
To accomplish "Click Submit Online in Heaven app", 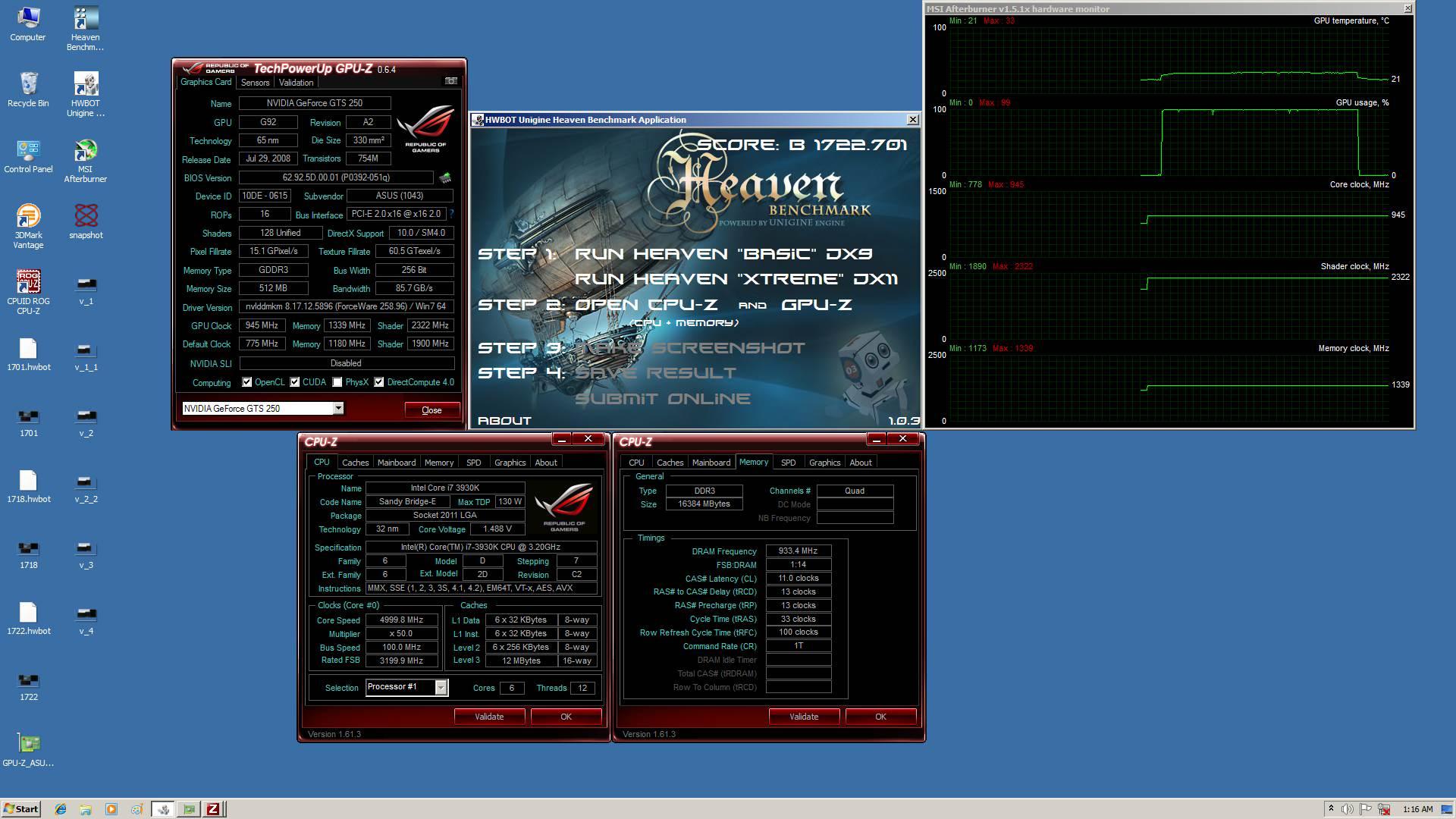I will [663, 399].
